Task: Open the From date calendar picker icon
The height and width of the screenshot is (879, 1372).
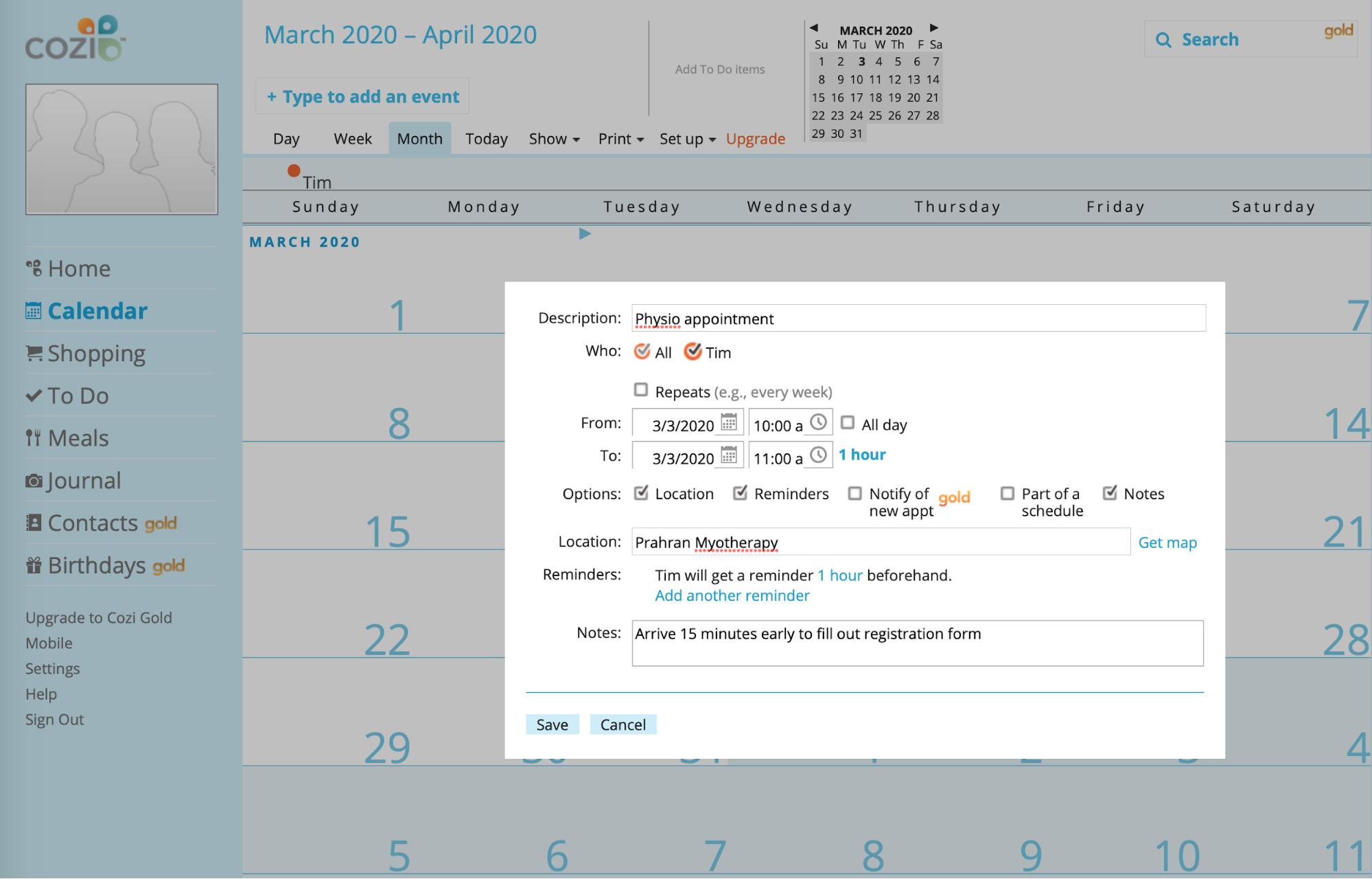Action: (729, 422)
